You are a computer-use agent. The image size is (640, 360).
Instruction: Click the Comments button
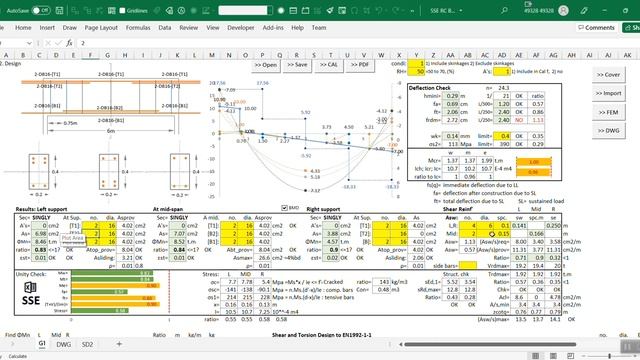(596, 28)
